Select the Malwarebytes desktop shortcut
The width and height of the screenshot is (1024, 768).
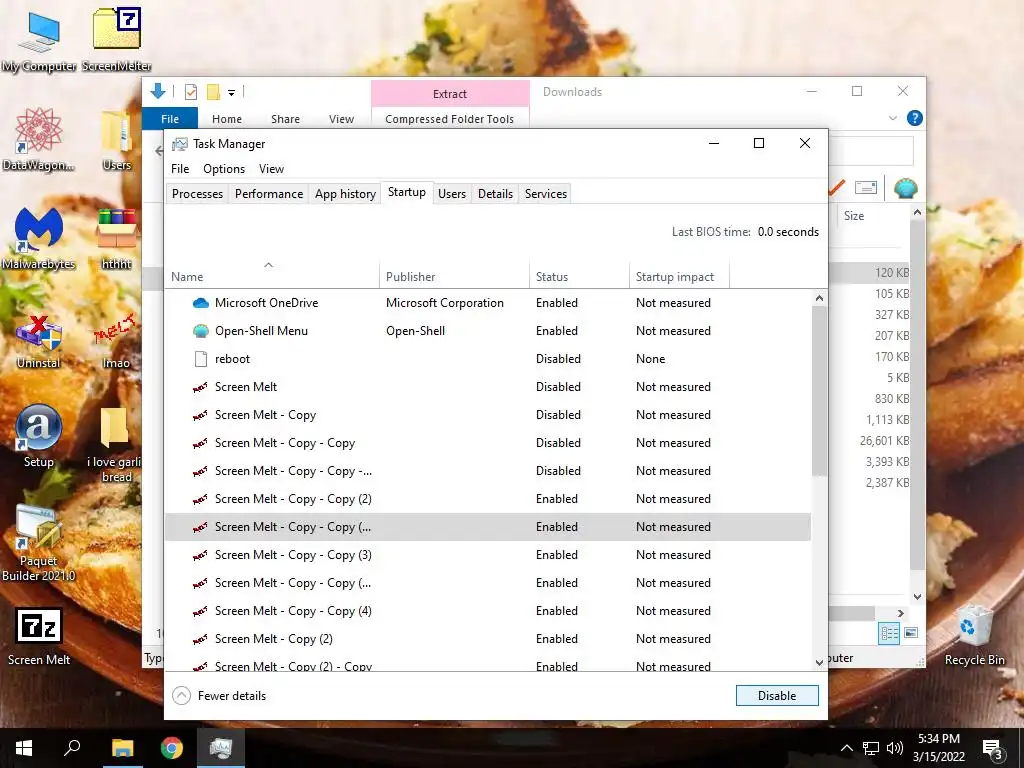click(39, 238)
